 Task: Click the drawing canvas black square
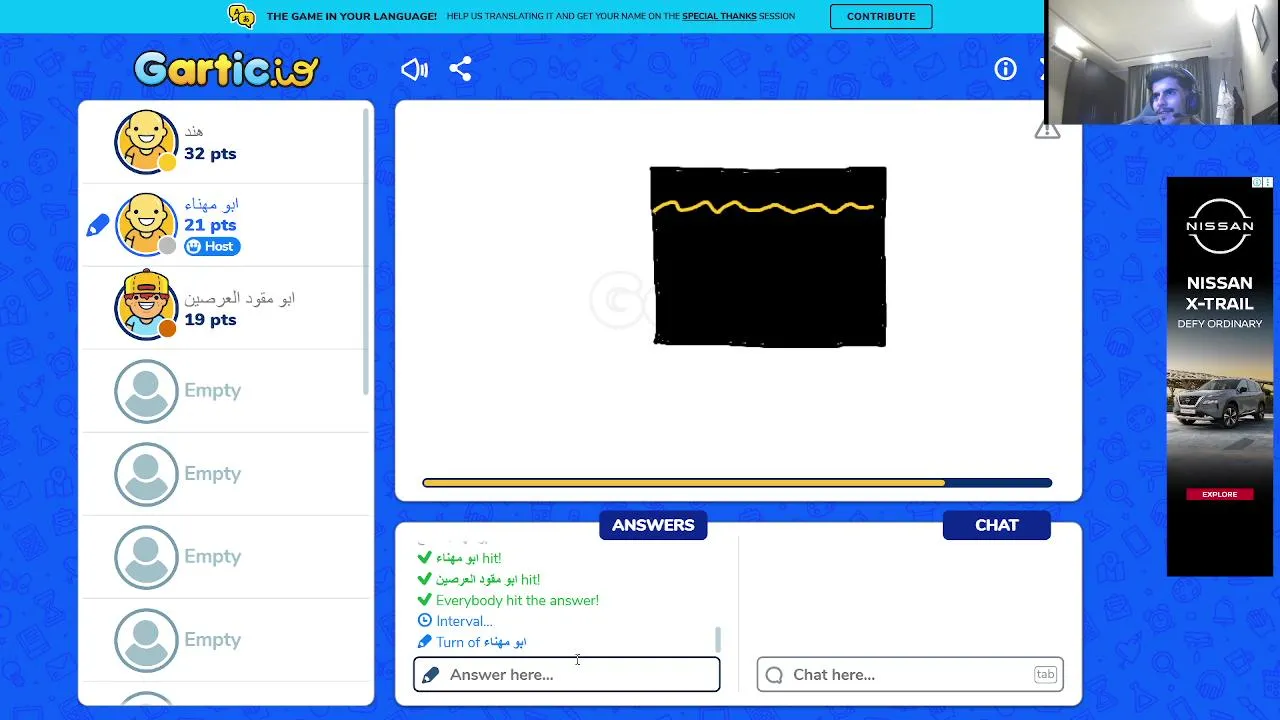click(x=768, y=257)
